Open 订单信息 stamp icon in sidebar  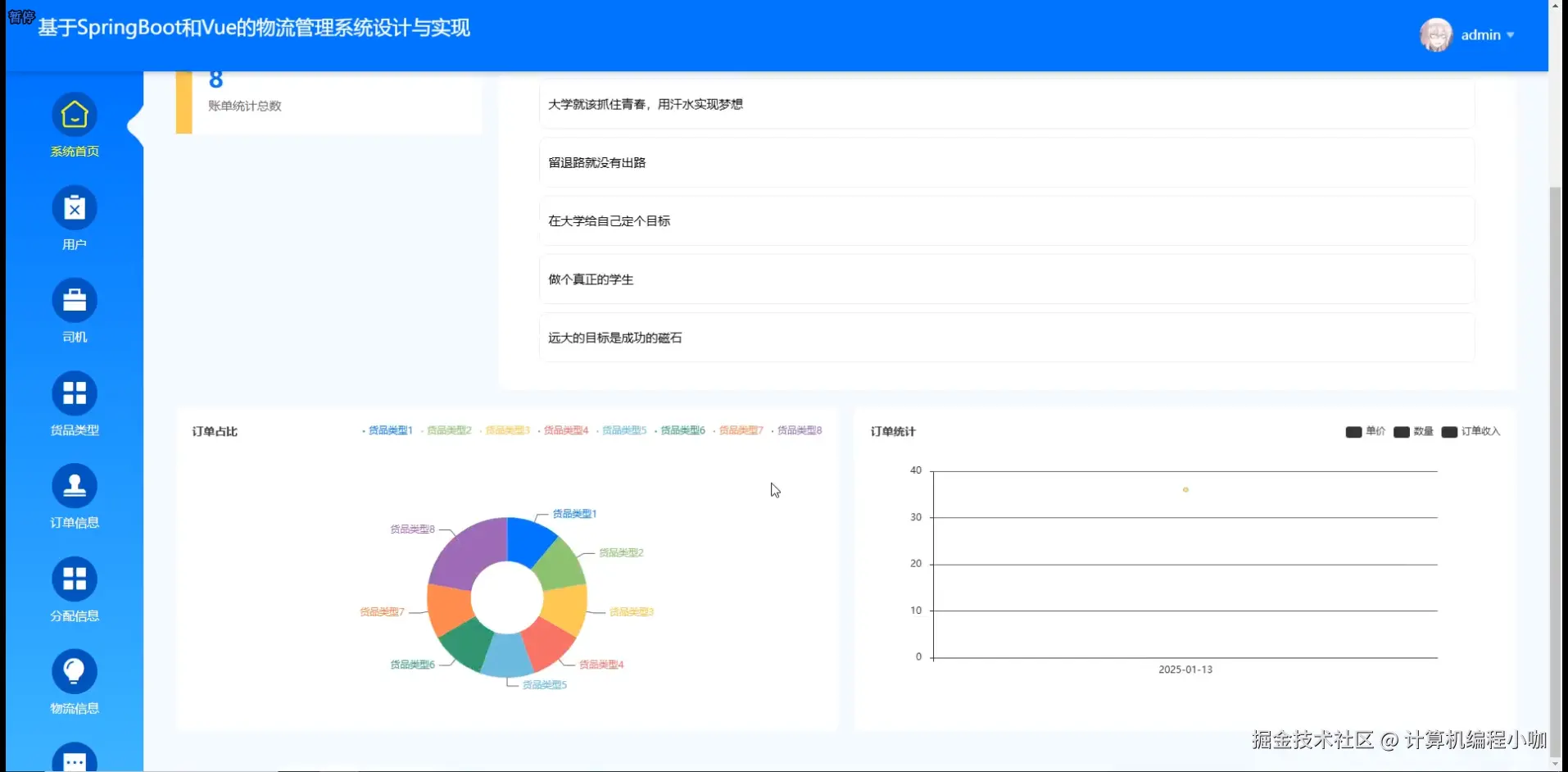[x=75, y=486]
